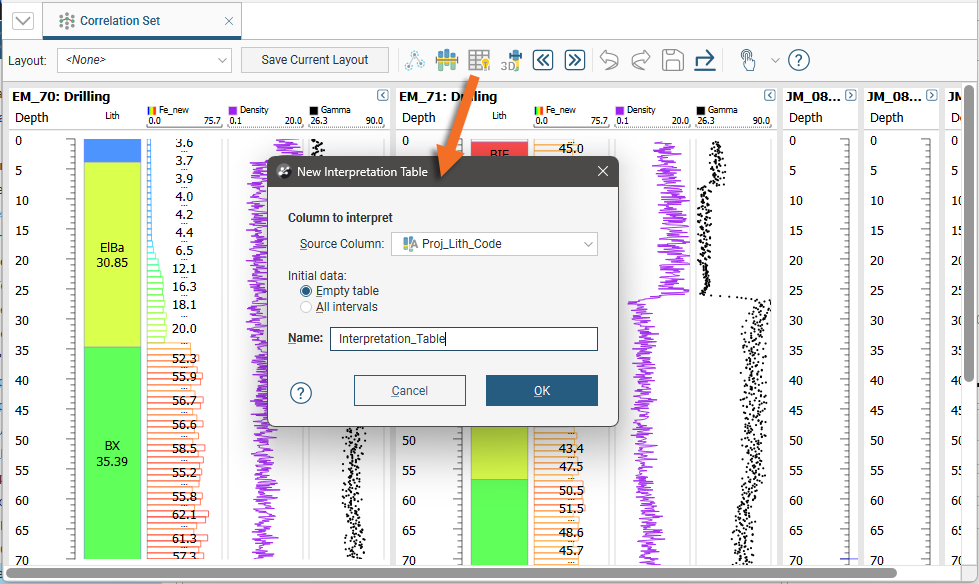Click the green BX lithology interval in EM_70
Viewport: 979px width, 584px height.
point(111,452)
